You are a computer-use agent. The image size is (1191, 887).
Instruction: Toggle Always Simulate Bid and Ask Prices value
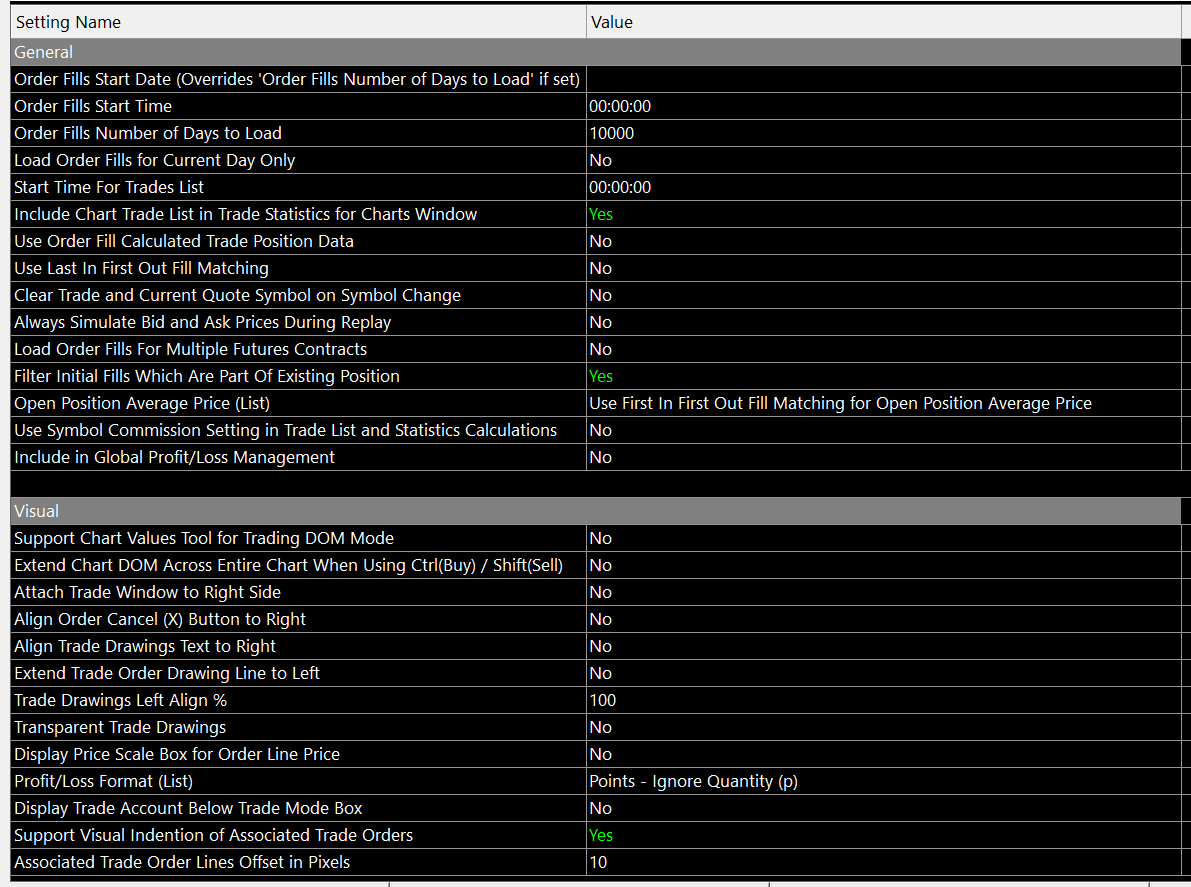[883, 322]
